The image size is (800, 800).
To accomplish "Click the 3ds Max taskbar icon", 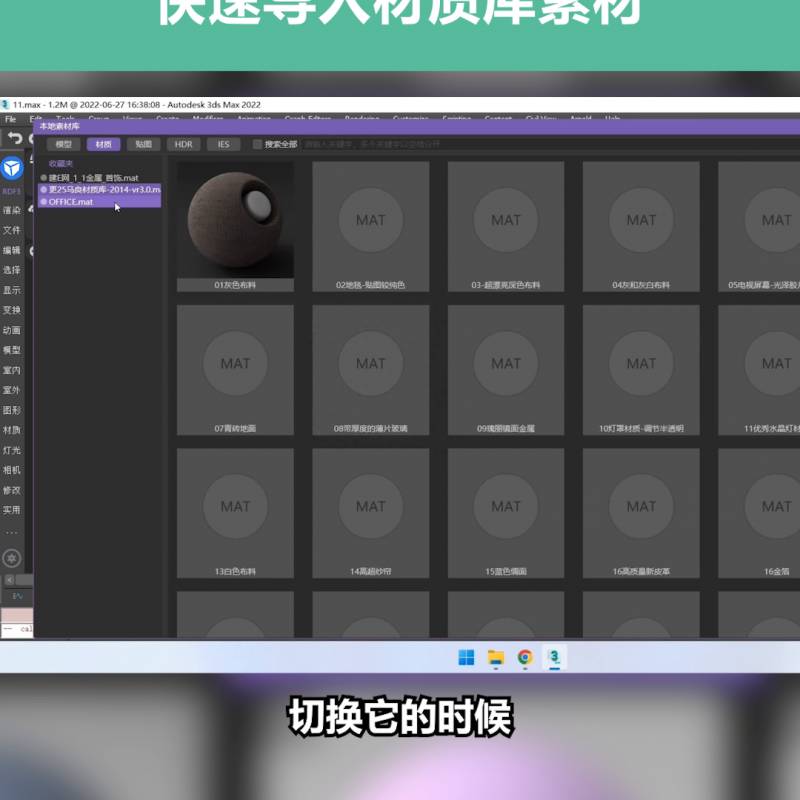I will tap(554, 657).
